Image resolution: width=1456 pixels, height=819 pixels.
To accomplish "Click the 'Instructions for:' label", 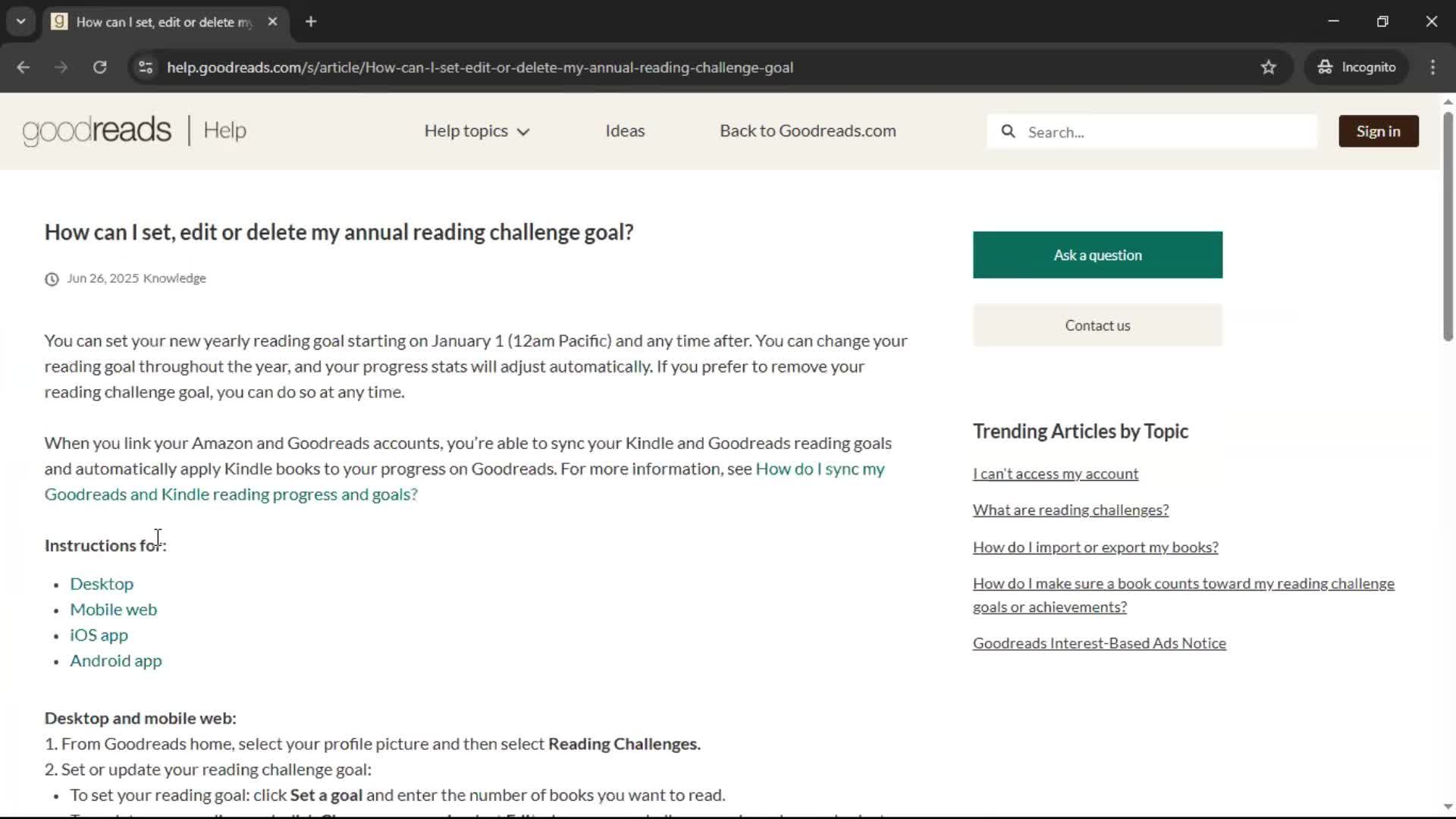I will tap(105, 545).
